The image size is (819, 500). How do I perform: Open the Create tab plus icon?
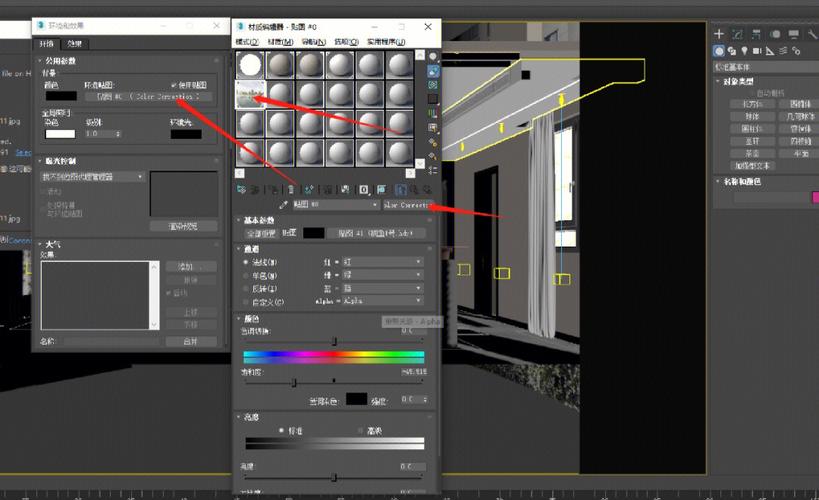[x=719, y=33]
